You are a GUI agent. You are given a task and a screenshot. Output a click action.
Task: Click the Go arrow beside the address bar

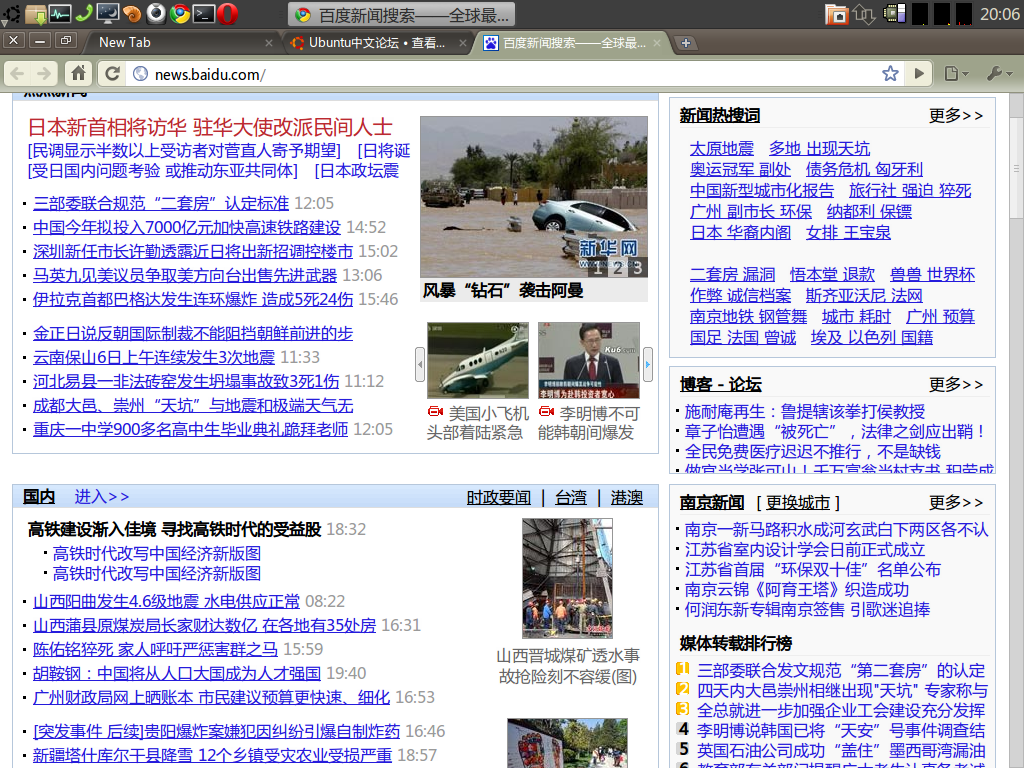919,74
